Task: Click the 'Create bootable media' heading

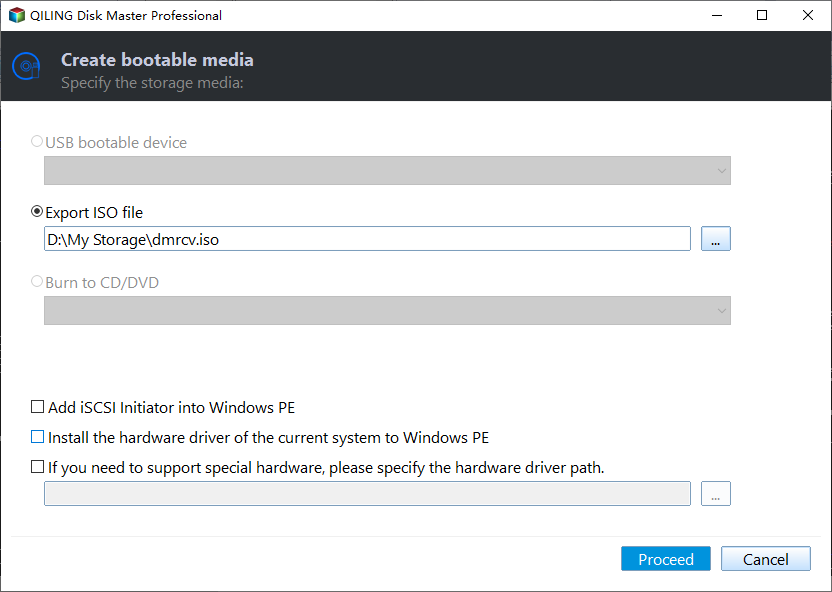Action: [157, 60]
